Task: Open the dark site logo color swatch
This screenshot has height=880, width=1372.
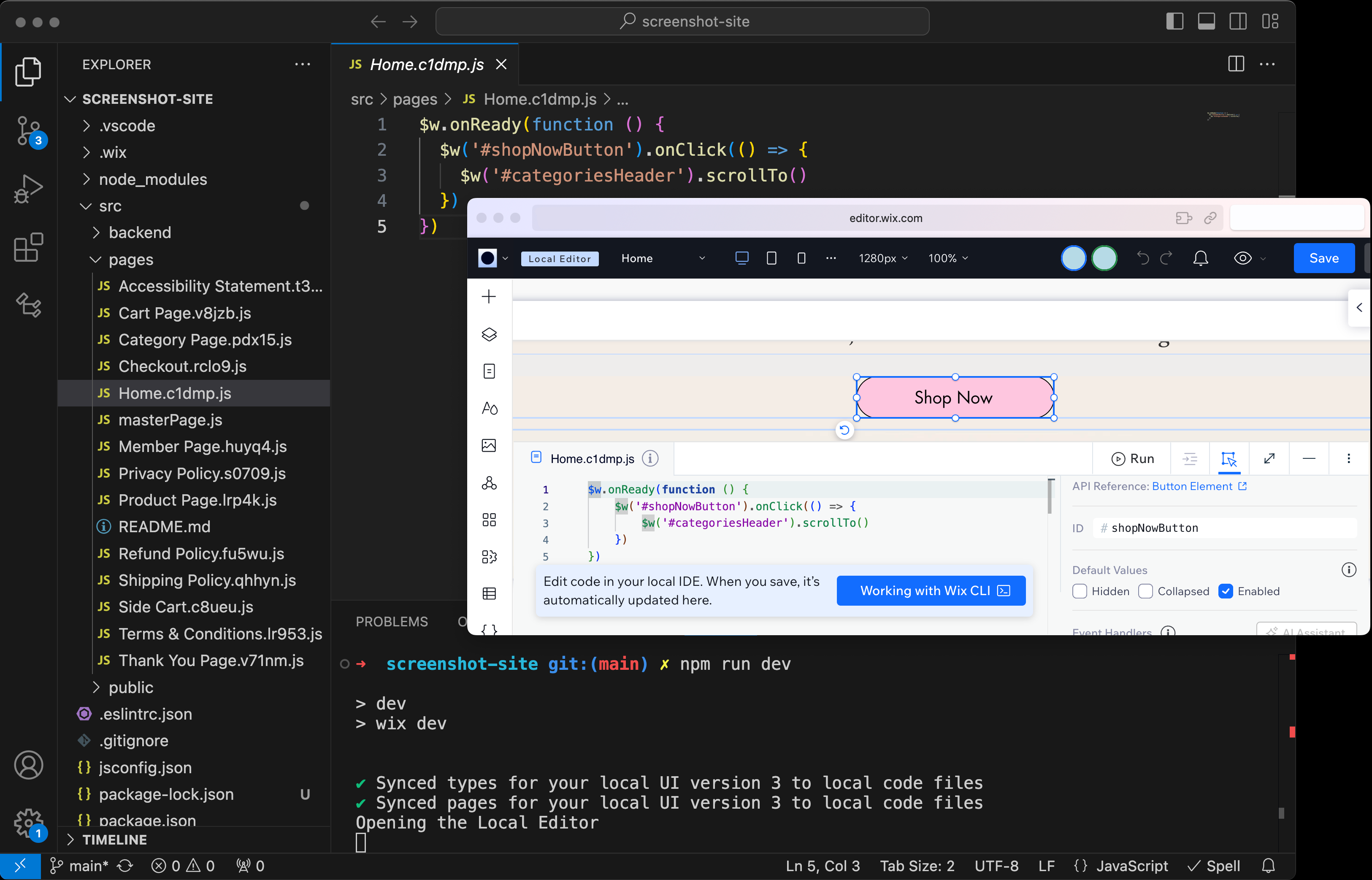Action: [x=487, y=258]
